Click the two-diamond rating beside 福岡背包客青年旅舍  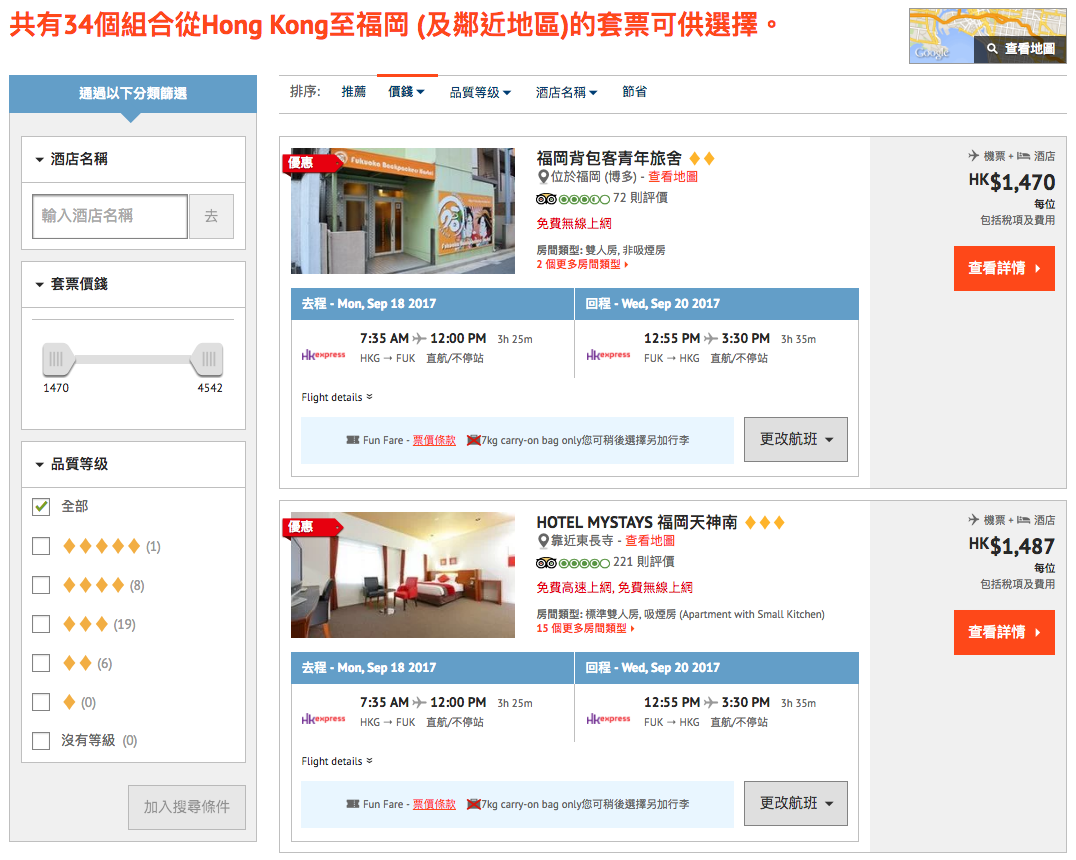pos(702,159)
